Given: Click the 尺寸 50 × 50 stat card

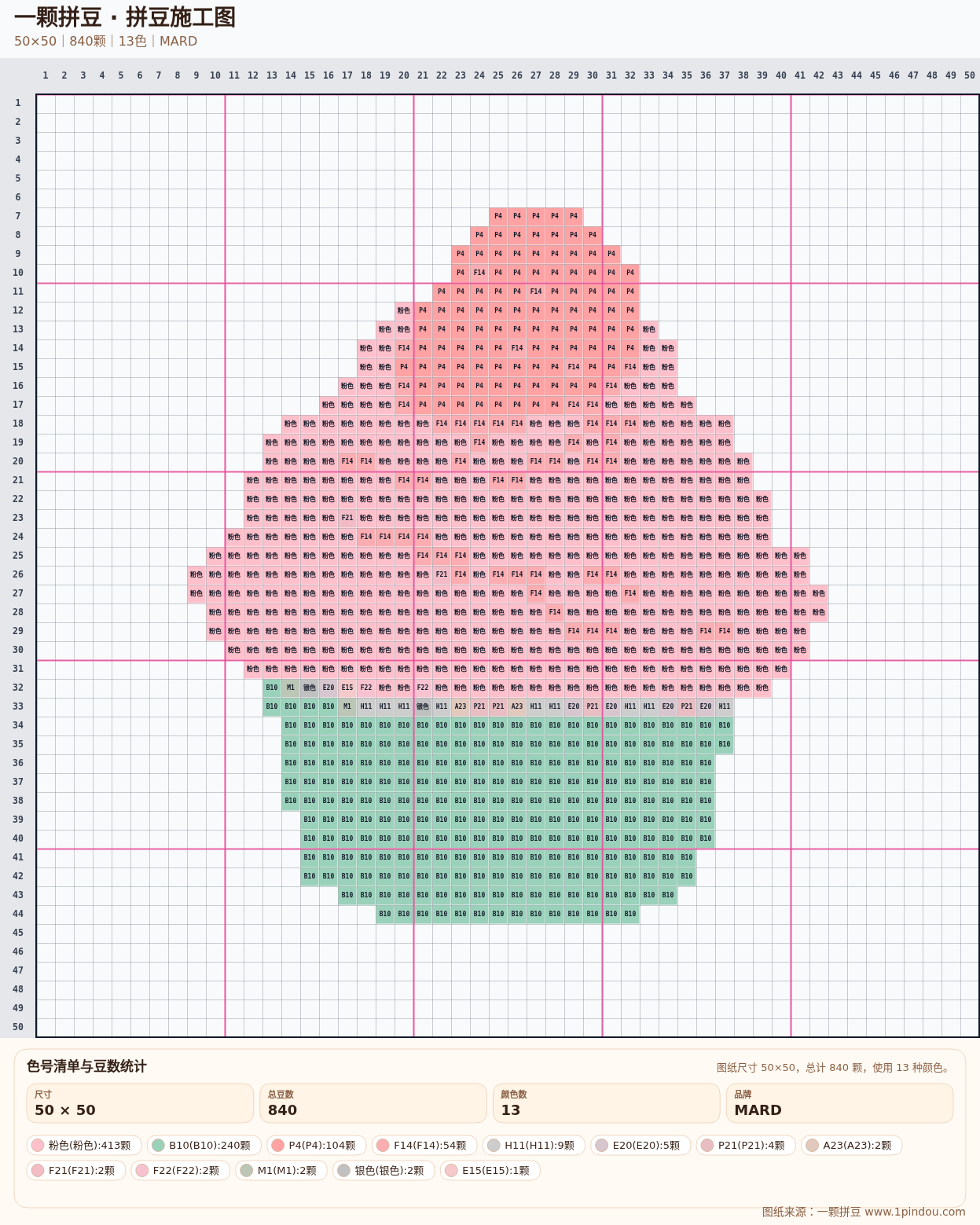Looking at the screenshot, I should point(140,1103).
